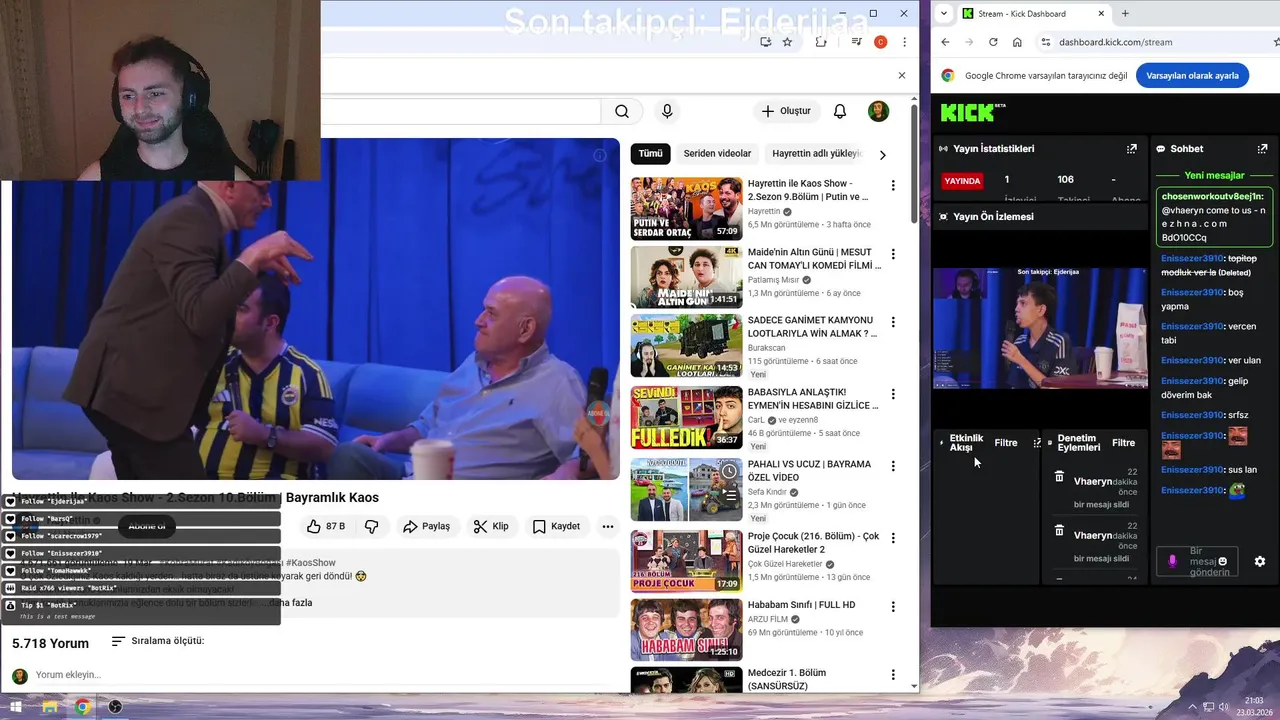Open options menu for Maide'nin Altın Günü video

point(893,254)
